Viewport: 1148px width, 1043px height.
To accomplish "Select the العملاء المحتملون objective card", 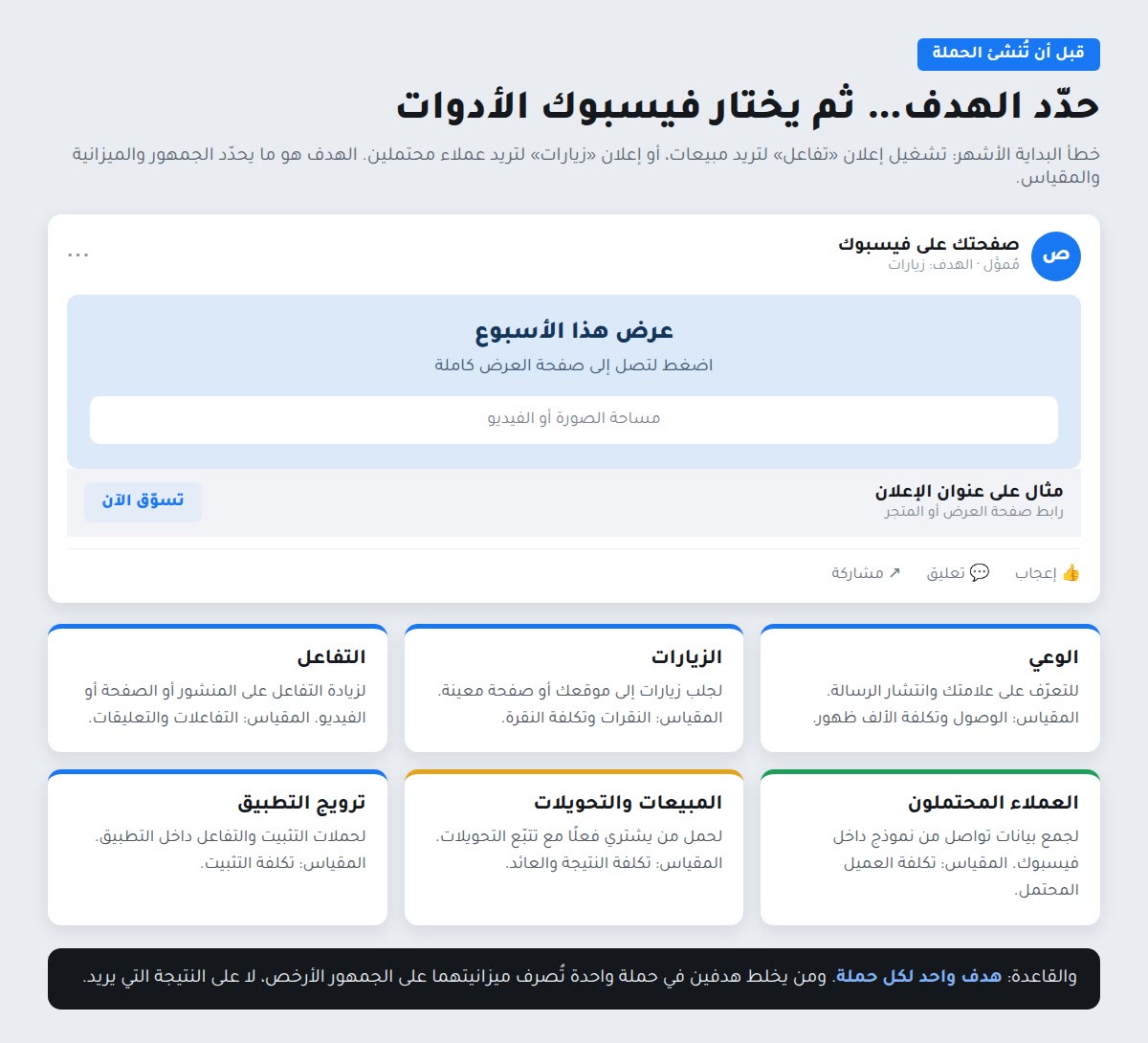I will pos(930,848).
